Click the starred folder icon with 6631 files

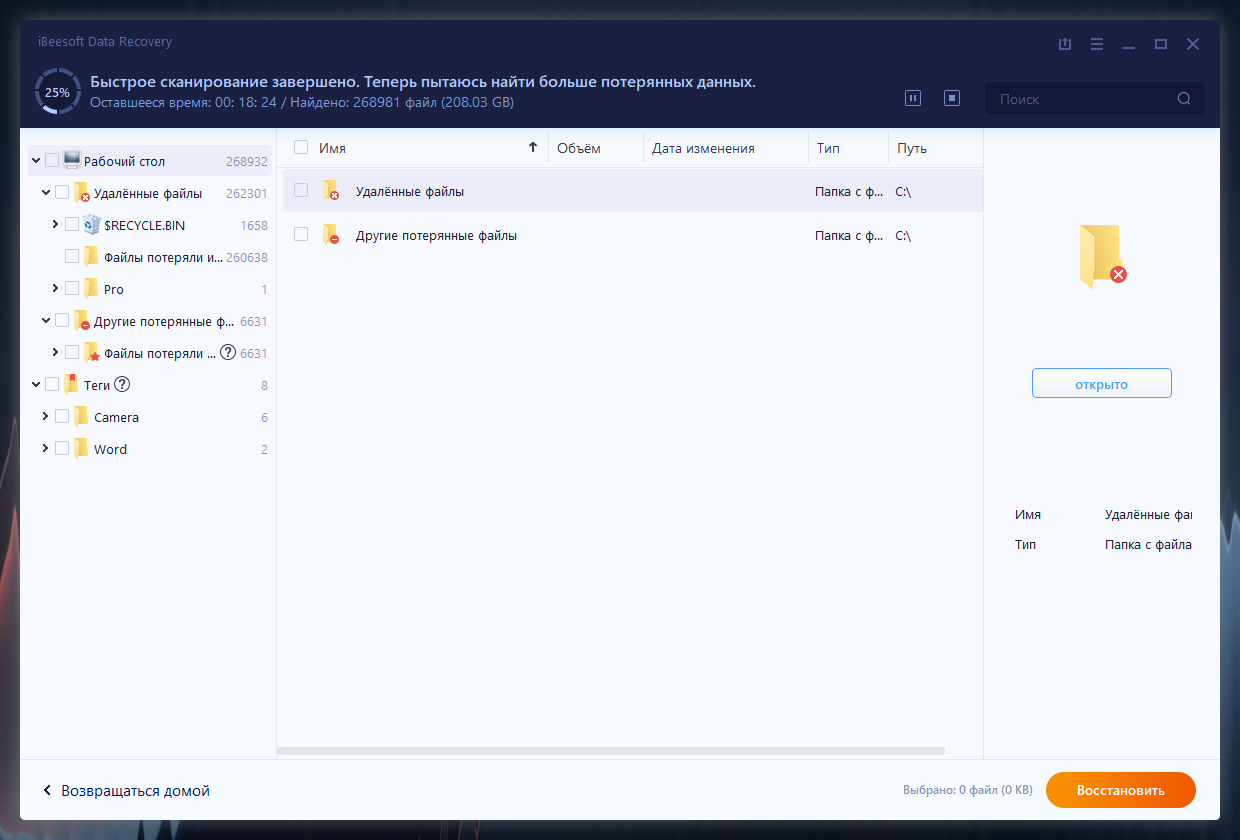pos(92,352)
